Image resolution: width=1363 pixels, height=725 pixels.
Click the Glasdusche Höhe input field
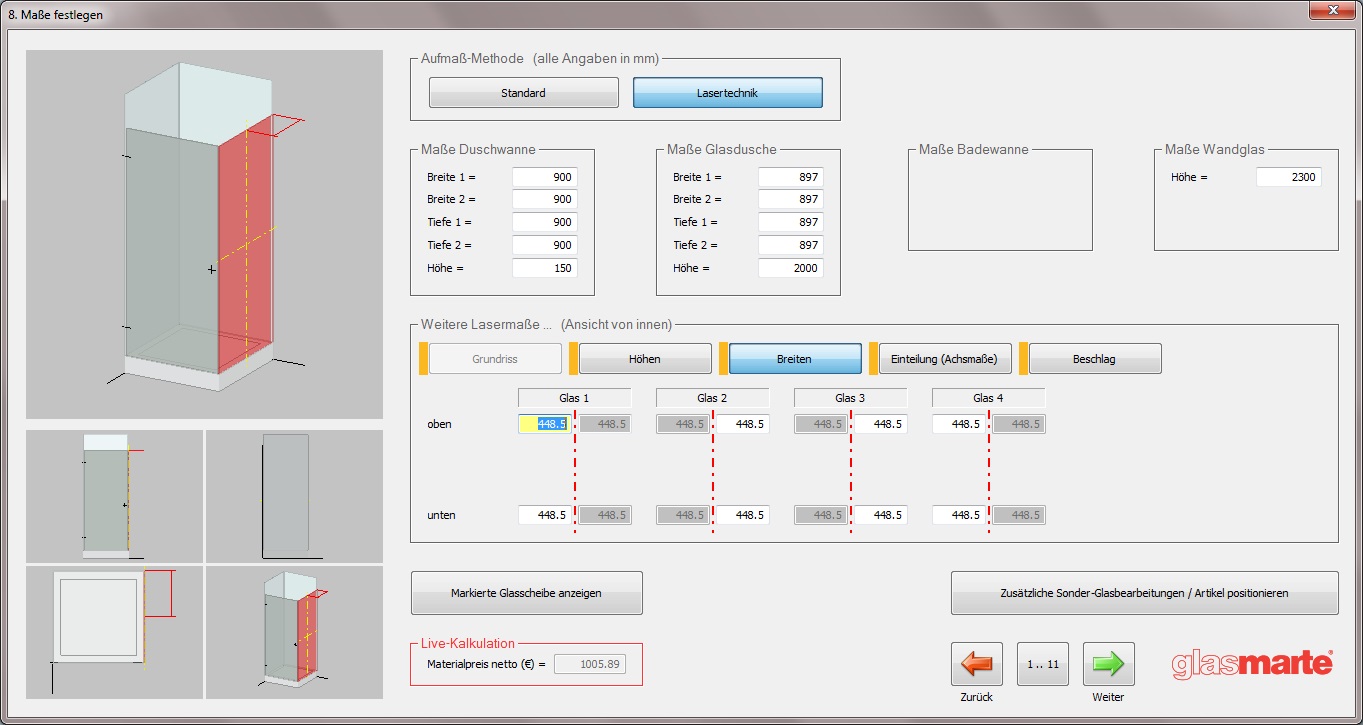[x=790, y=268]
